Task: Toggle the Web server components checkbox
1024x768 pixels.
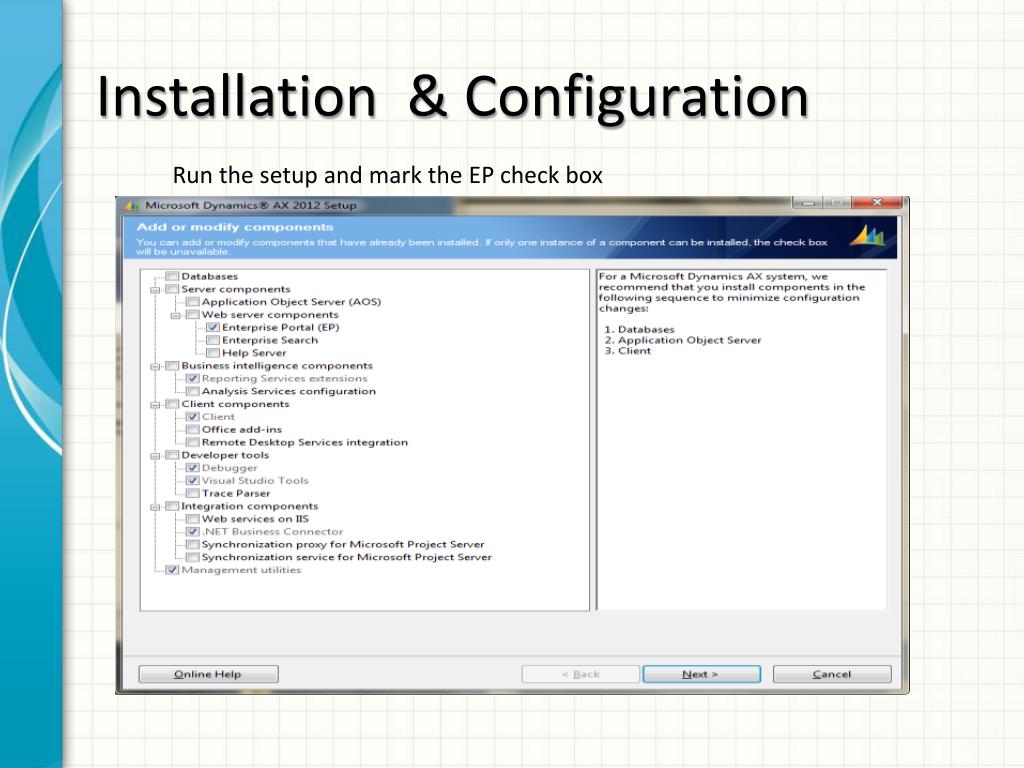Action: (193, 315)
